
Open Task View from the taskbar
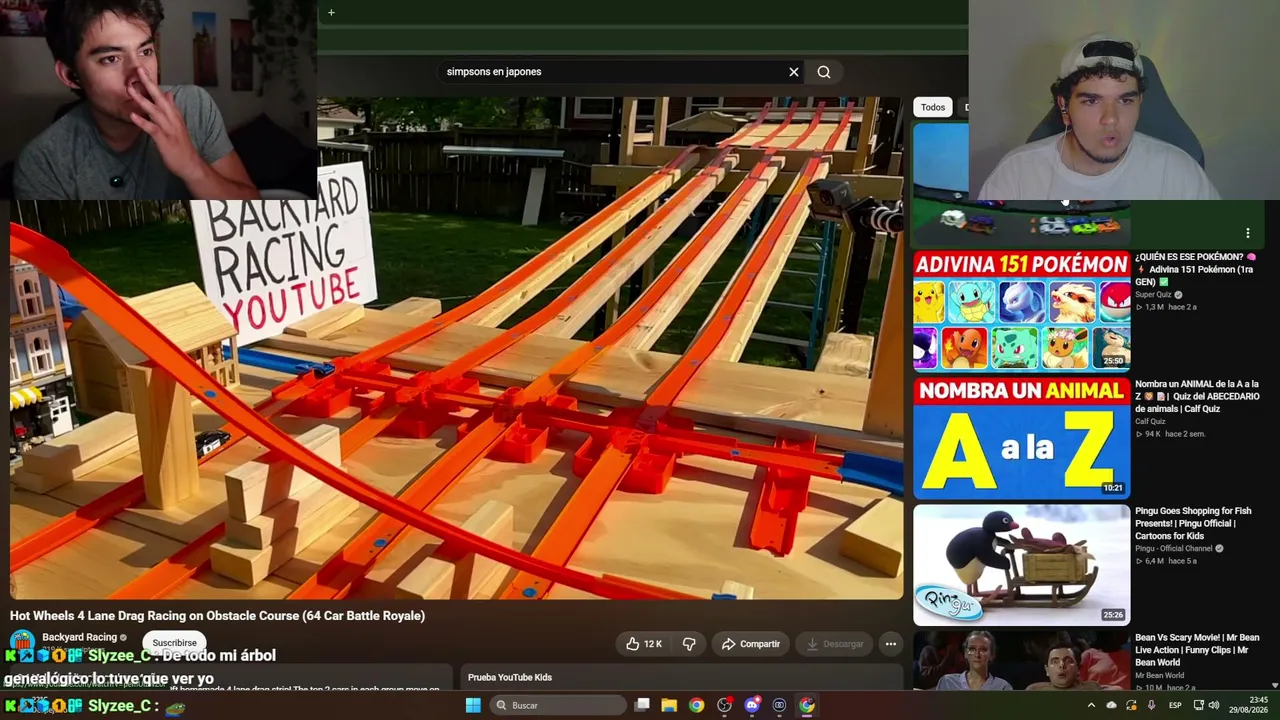[643, 705]
